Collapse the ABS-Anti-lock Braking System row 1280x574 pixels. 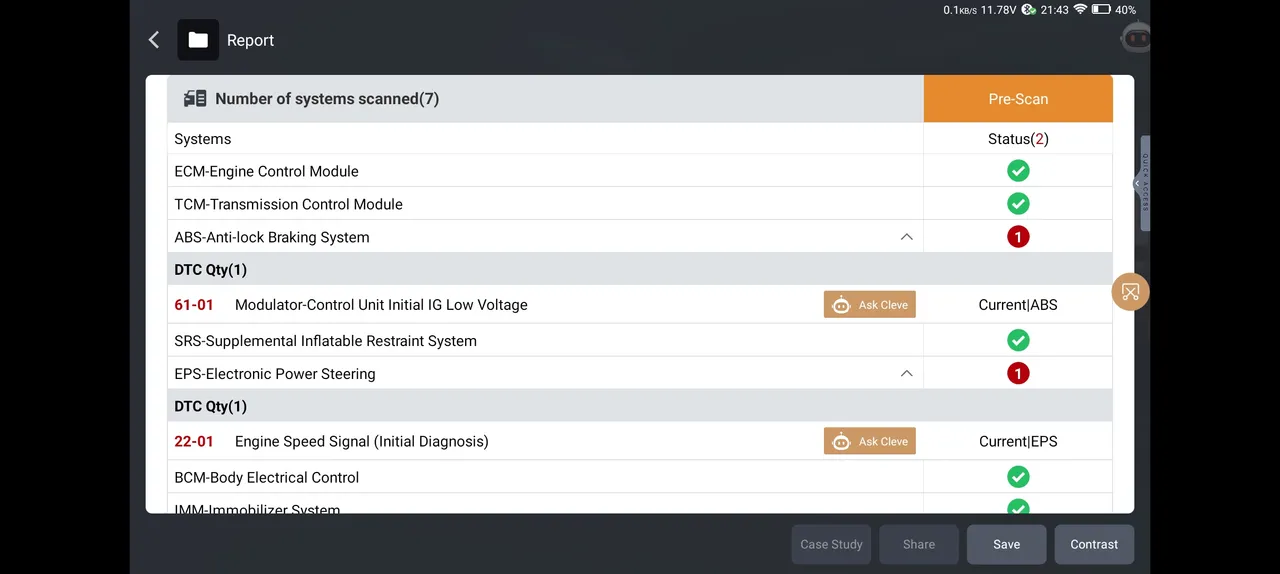pyautogui.click(x=906, y=237)
